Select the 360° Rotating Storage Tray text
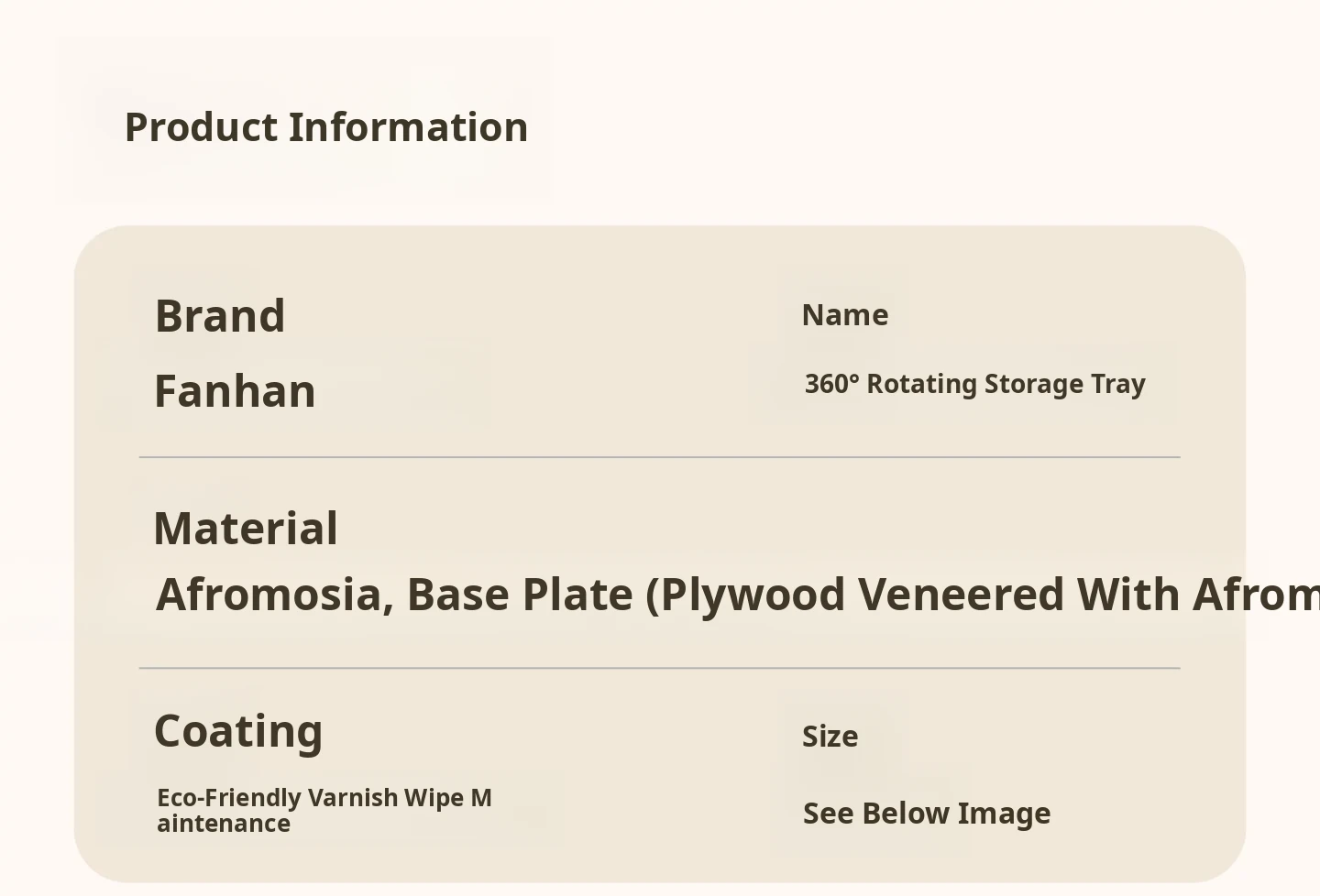 [x=974, y=384]
